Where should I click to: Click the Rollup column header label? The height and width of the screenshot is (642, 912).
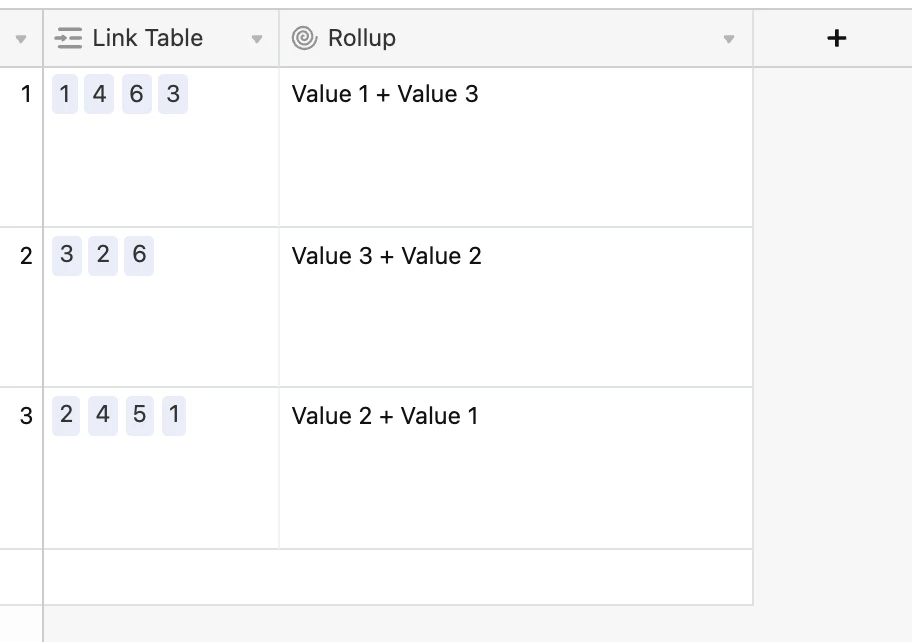[x=362, y=38]
